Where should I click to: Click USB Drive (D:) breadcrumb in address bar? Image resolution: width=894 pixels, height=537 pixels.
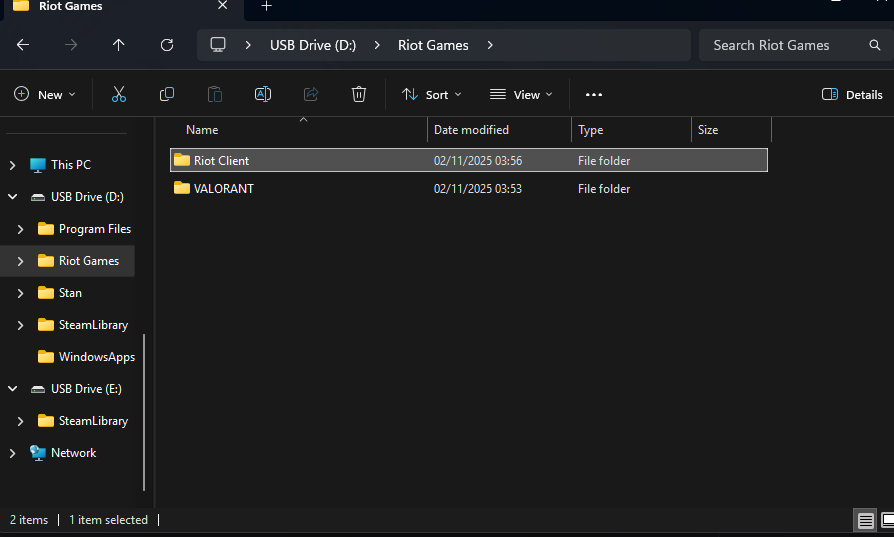313,45
